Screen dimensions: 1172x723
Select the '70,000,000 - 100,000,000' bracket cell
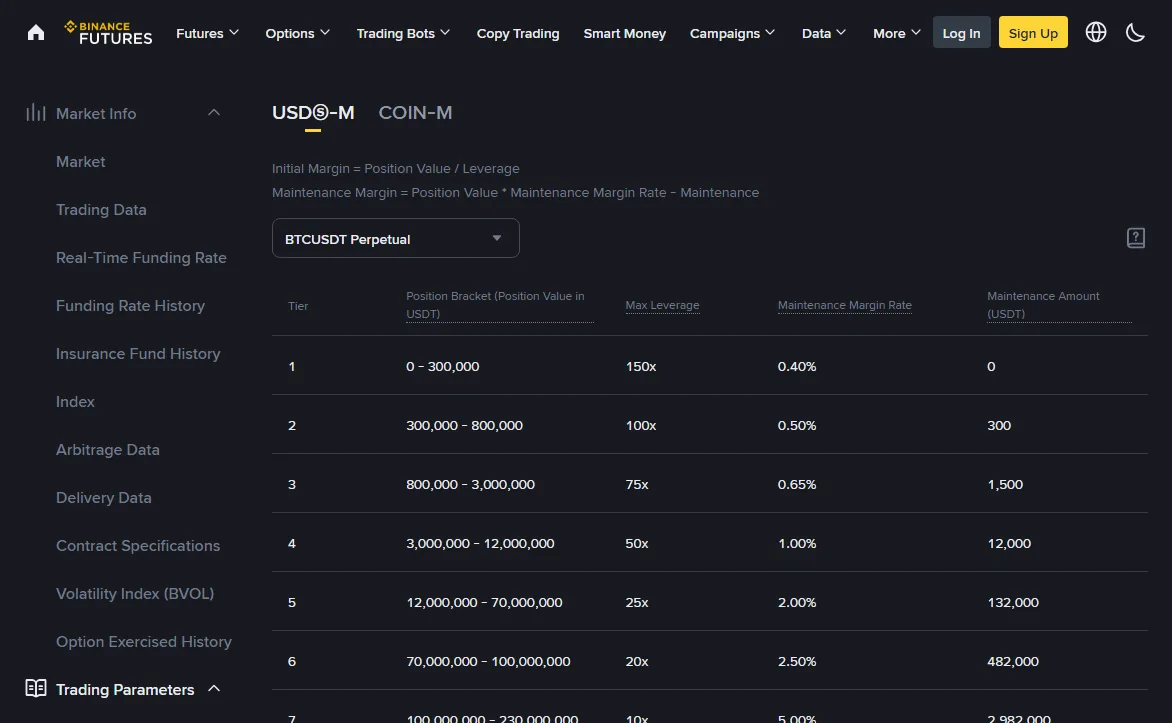click(488, 662)
